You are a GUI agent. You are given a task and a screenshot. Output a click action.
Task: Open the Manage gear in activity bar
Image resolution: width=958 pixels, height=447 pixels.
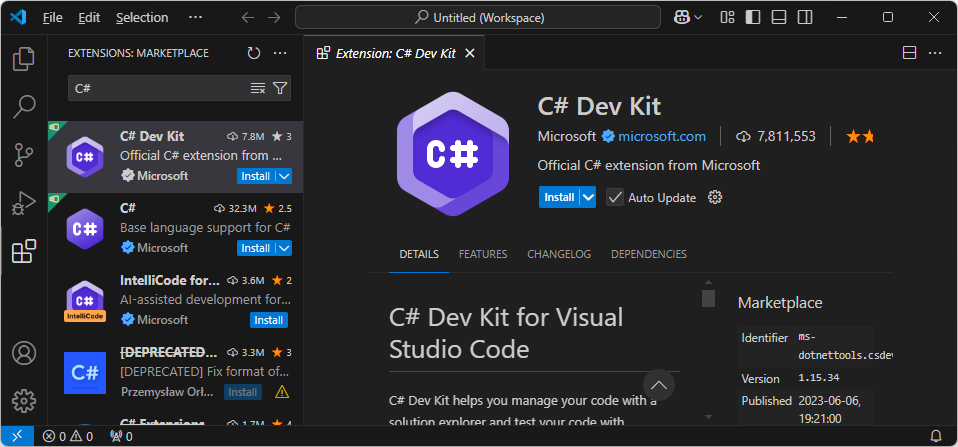point(24,401)
